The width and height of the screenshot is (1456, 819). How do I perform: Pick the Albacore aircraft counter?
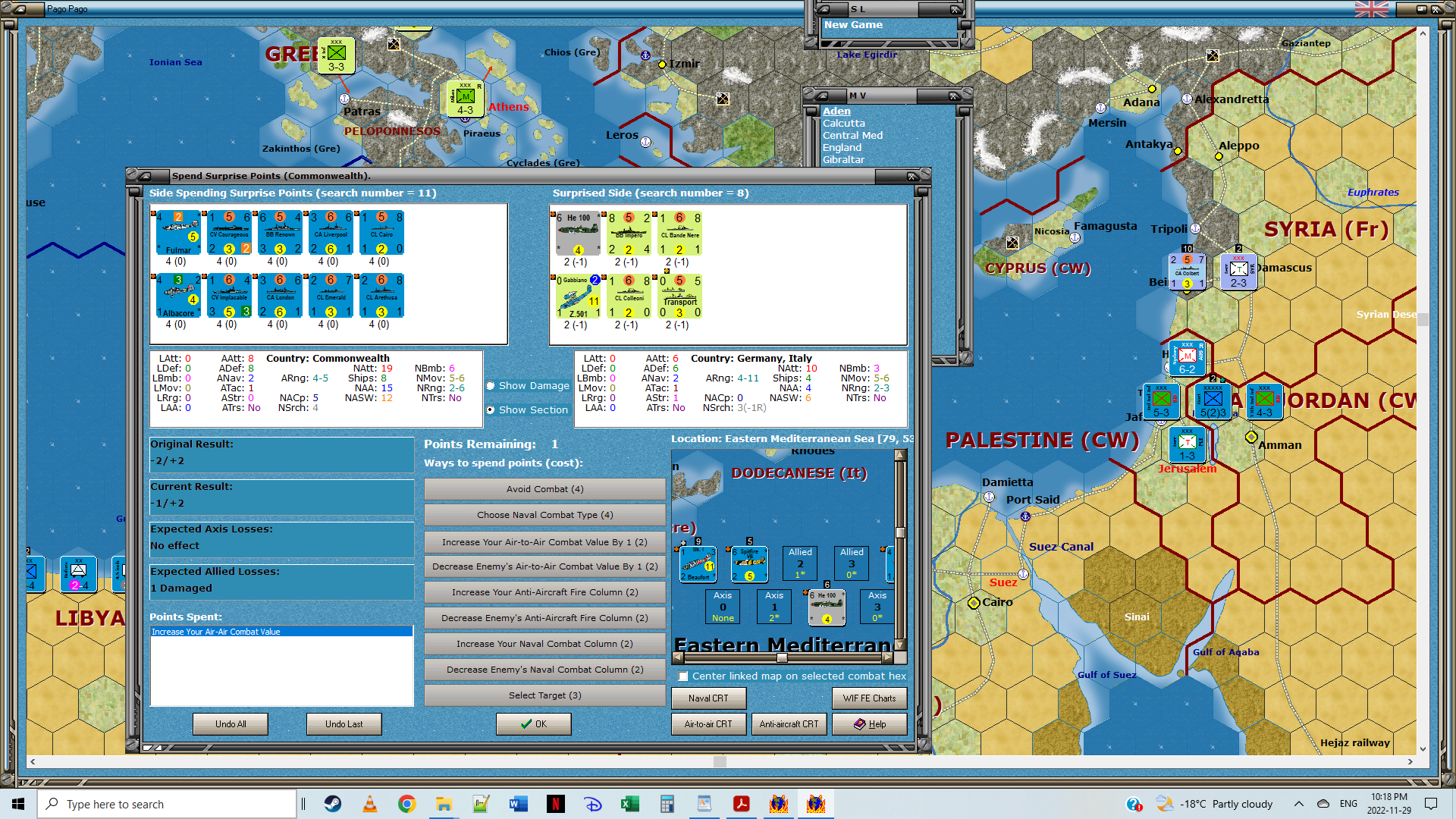177,296
